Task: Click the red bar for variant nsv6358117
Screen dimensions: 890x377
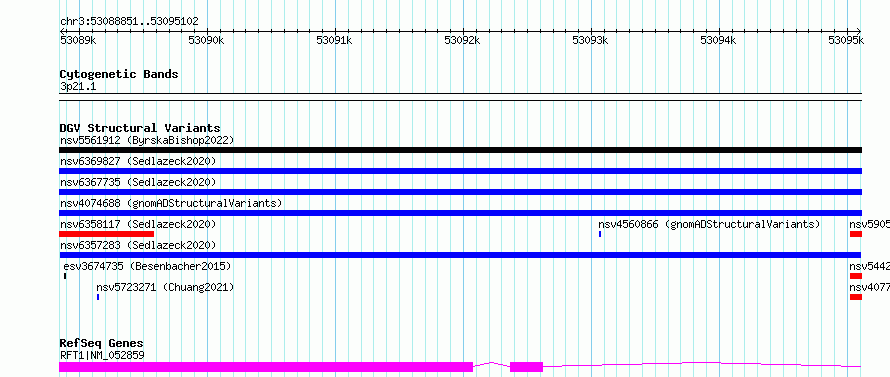Action: (x=107, y=234)
